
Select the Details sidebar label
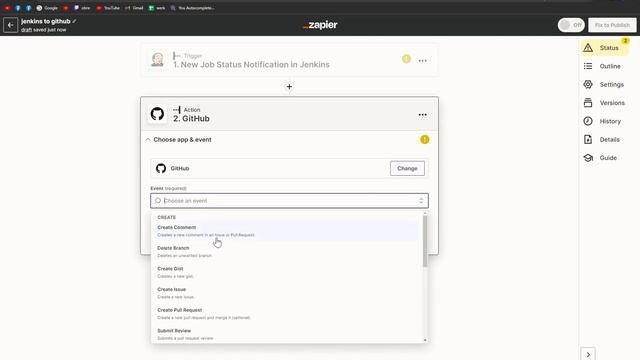point(609,140)
